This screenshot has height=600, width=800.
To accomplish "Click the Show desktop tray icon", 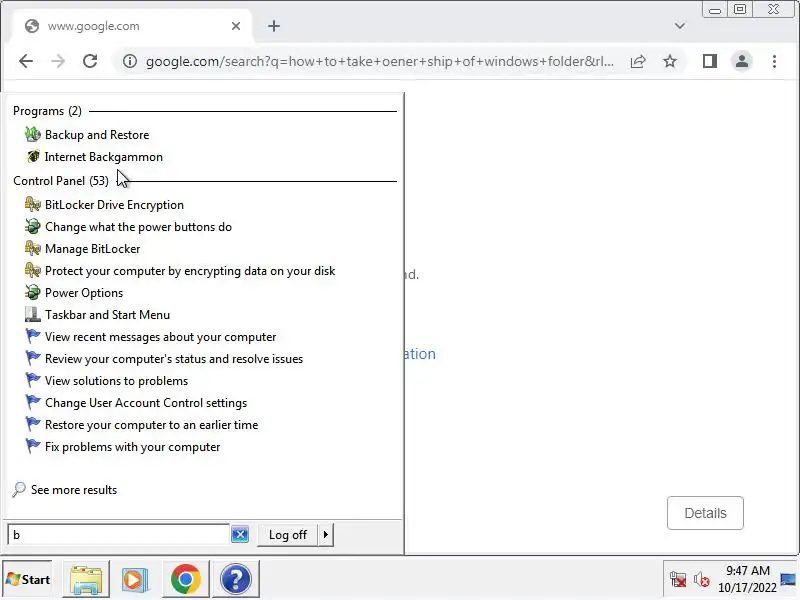I will pyautogui.click(x=788, y=579).
